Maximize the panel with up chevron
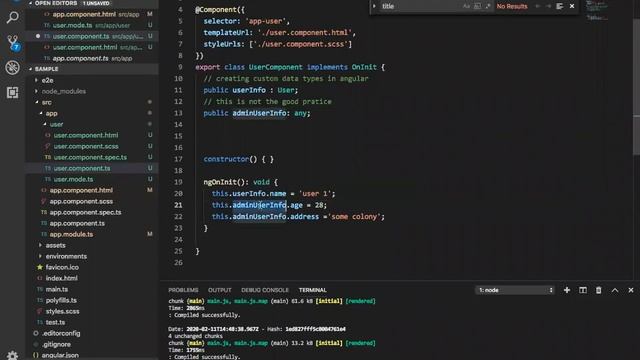The height and width of the screenshot is (360, 640). [x=615, y=290]
